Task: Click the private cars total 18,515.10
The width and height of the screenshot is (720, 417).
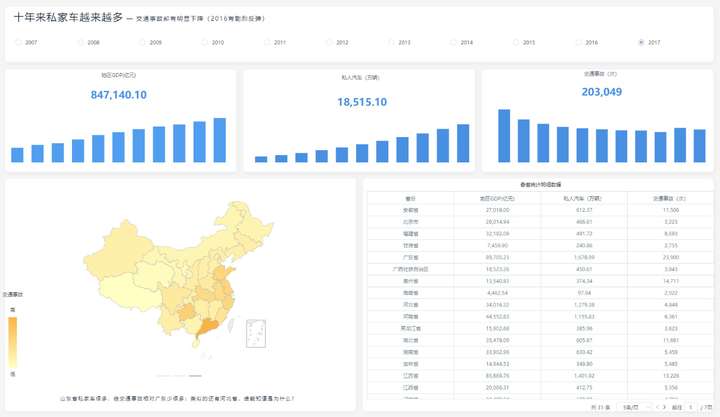Action: 362,102
